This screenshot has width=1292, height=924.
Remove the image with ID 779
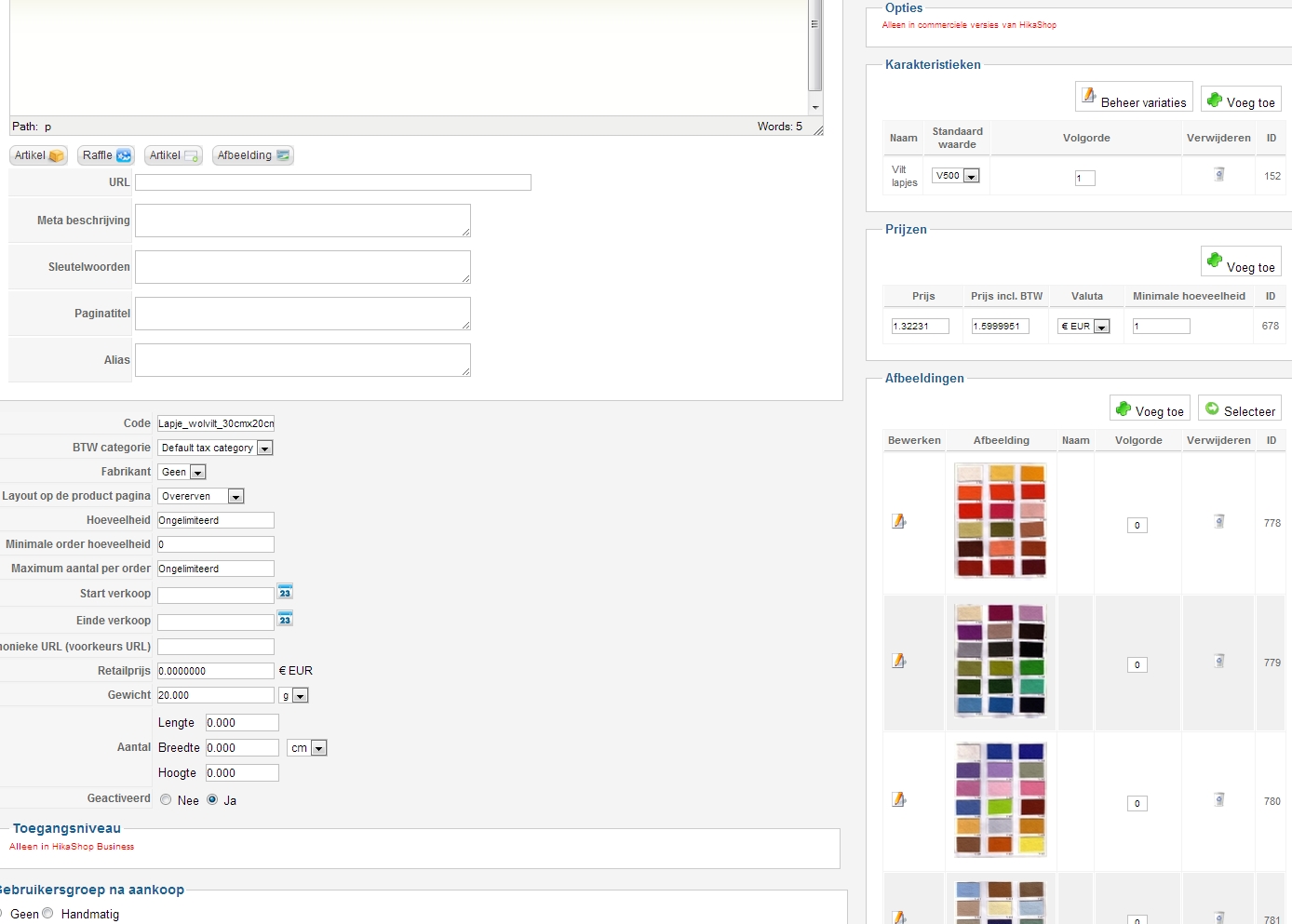[x=1218, y=662]
